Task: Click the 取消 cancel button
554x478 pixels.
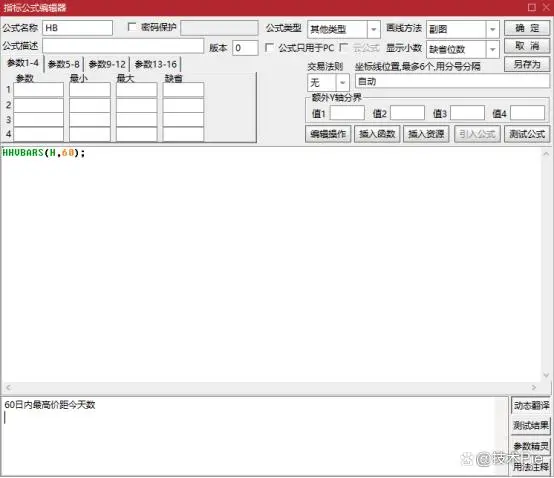Action: click(x=527, y=46)
